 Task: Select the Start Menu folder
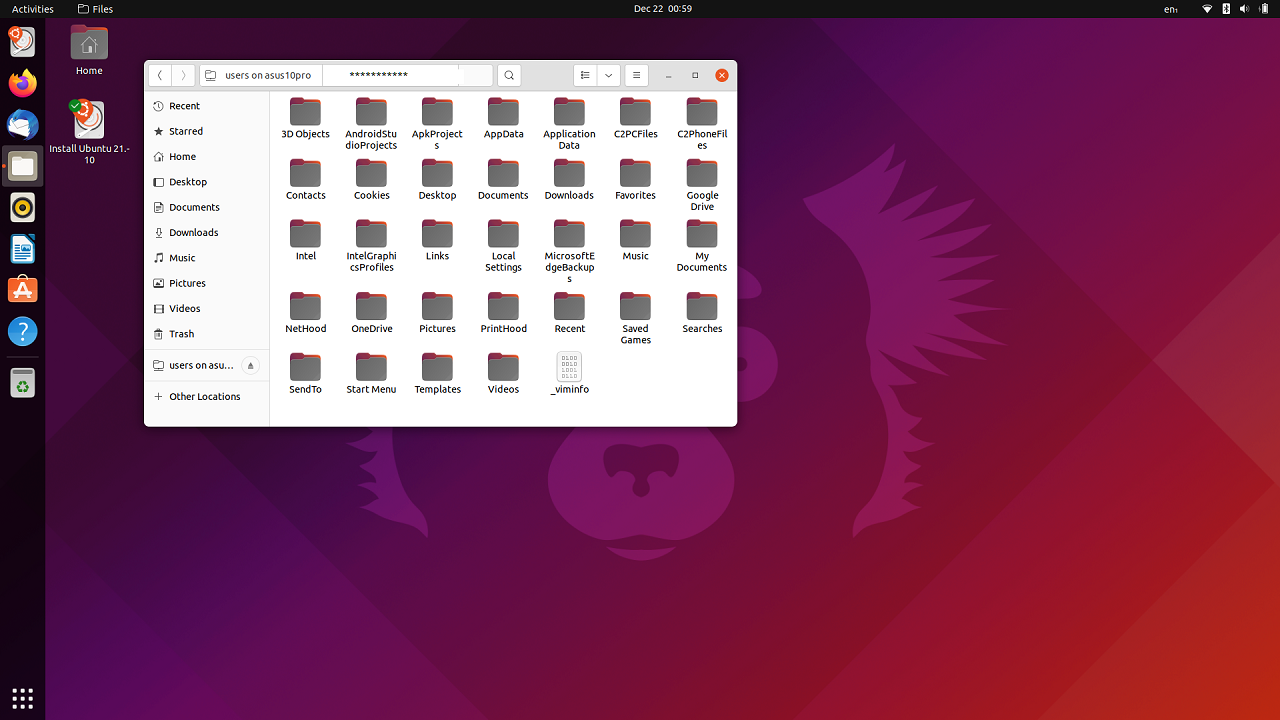tap(371, 374)
